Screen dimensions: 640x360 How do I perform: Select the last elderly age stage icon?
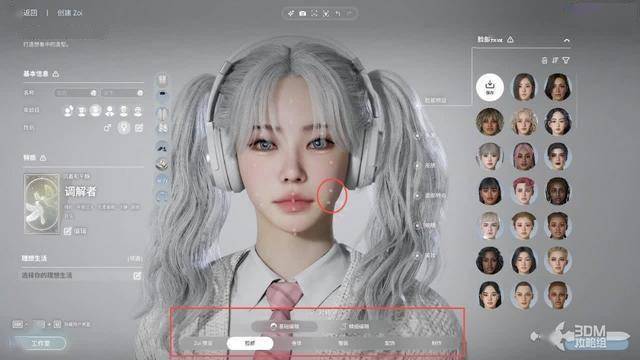point(138,111)
